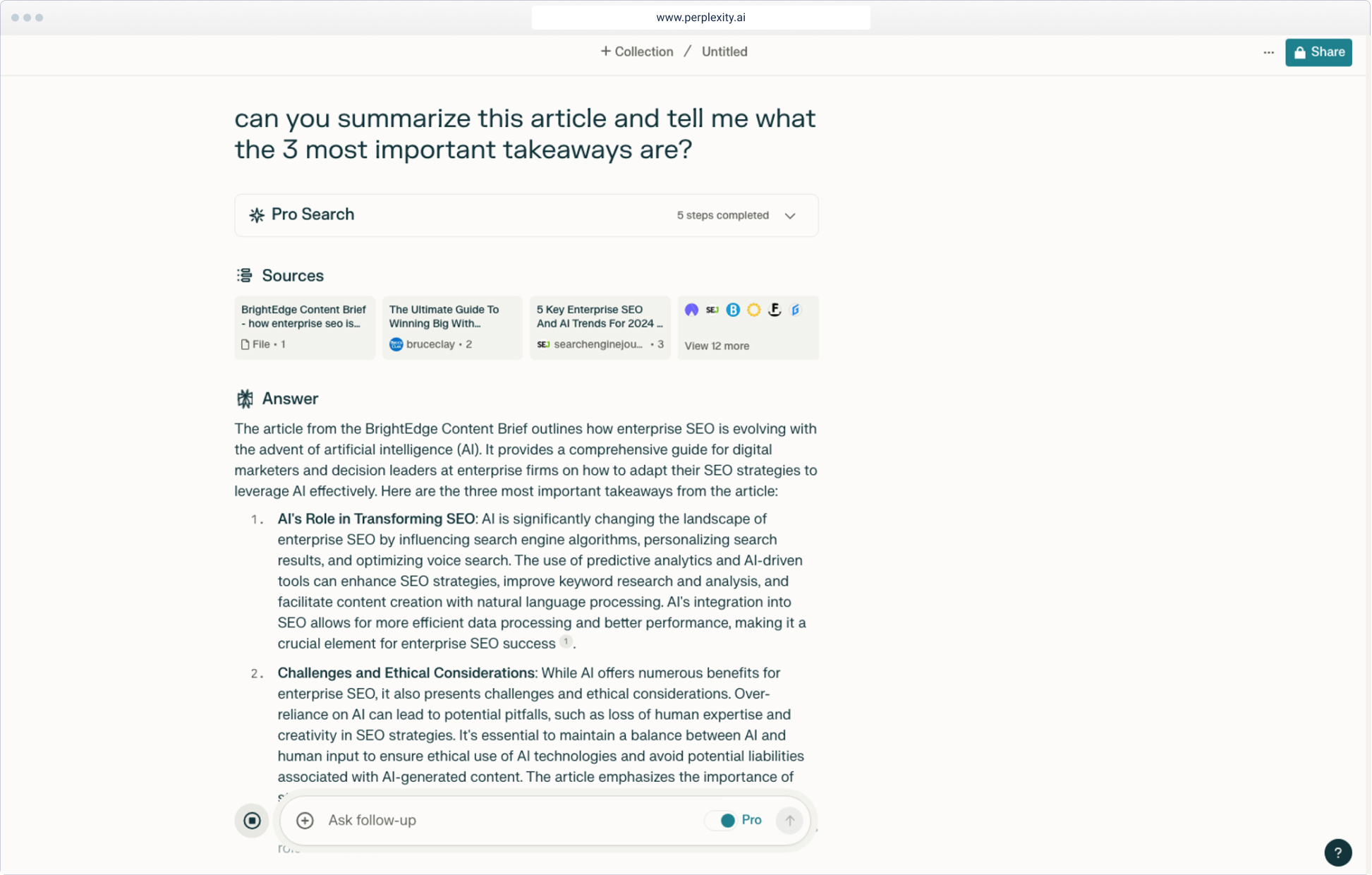Open citation 1 superscript link
1372x875 pixels.
566,641
